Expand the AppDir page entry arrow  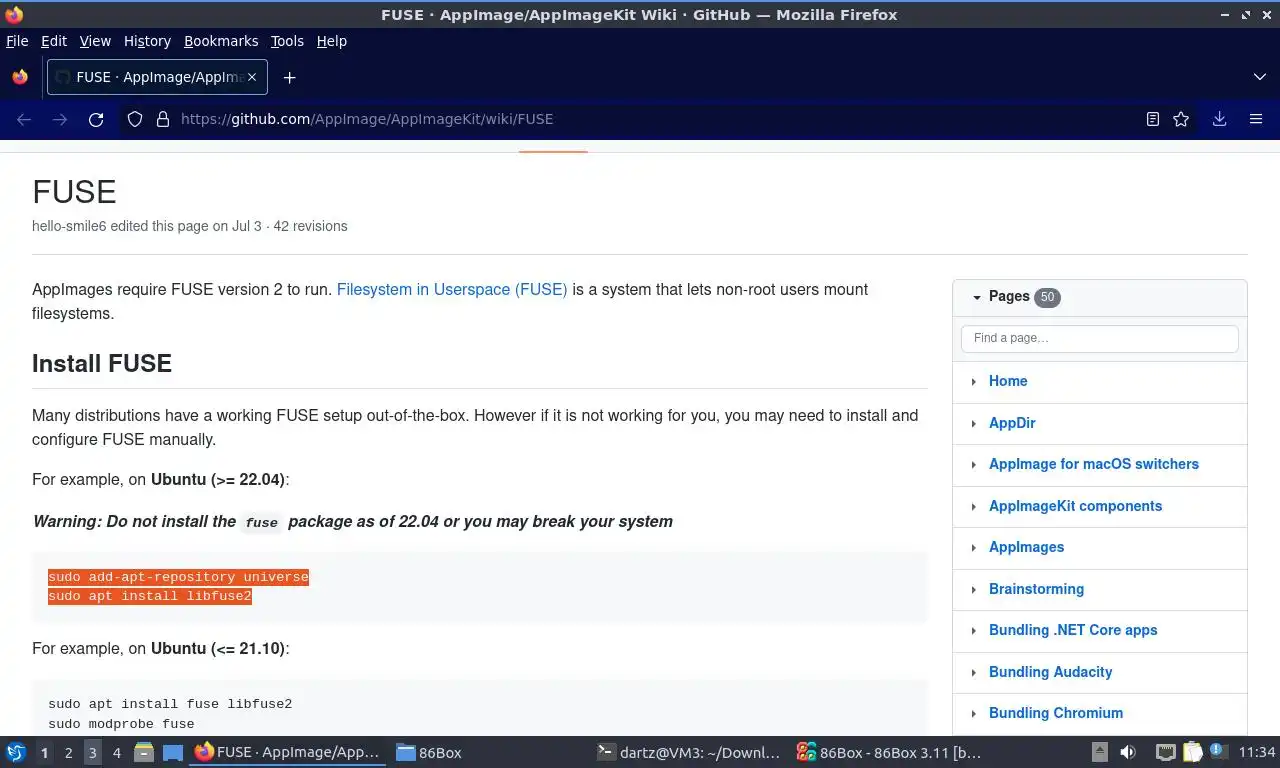[974, 424]
